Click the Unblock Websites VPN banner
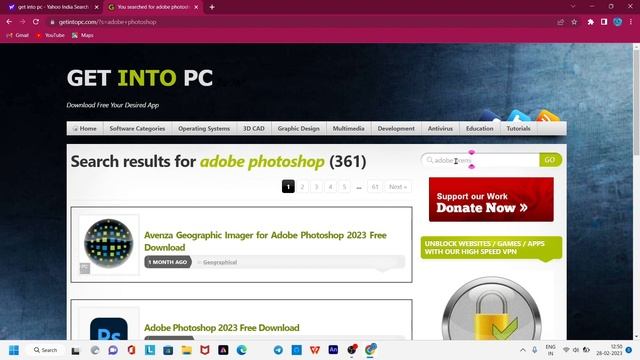Screen dimensions: 640x360 tap(491, 247)
